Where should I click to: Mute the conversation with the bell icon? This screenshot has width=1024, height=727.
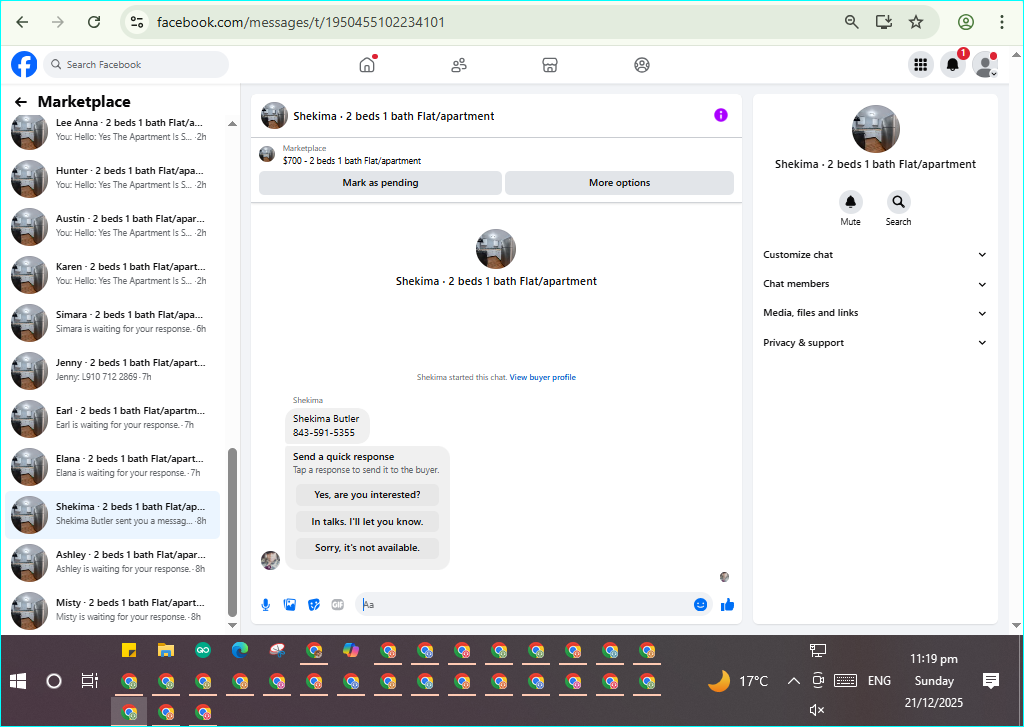tap(850, 202)
